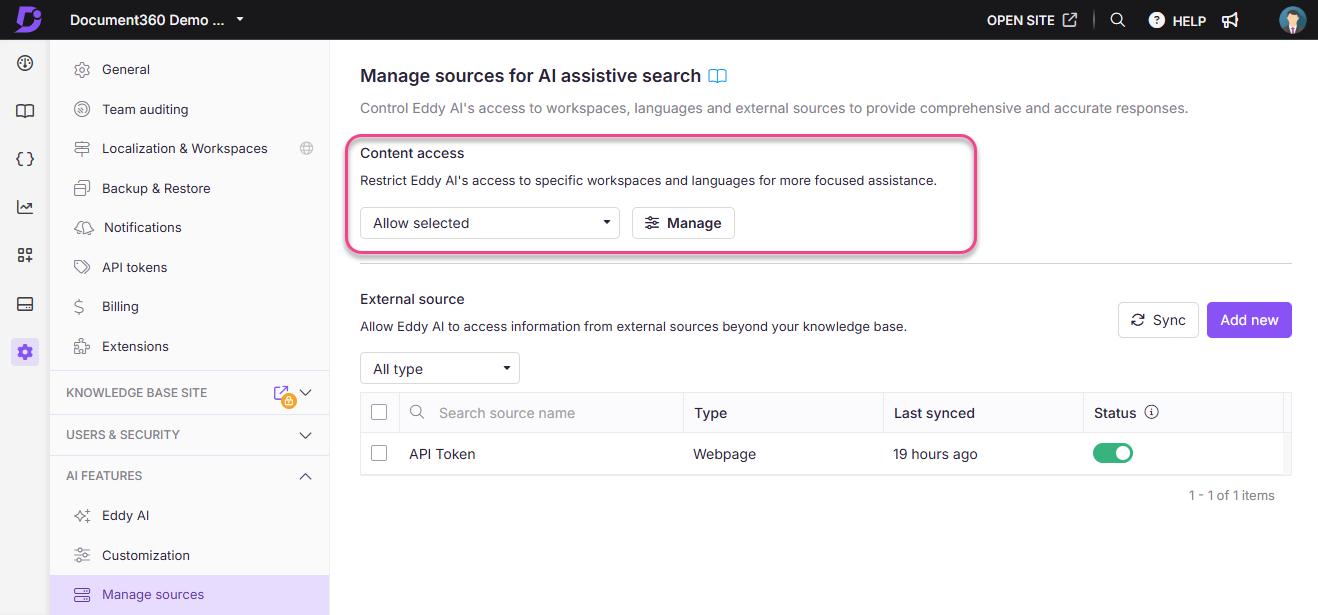Go to the Dashboard icon in left rail
This screenshot has width=1318, height=615.
click(x=25, y=63)
